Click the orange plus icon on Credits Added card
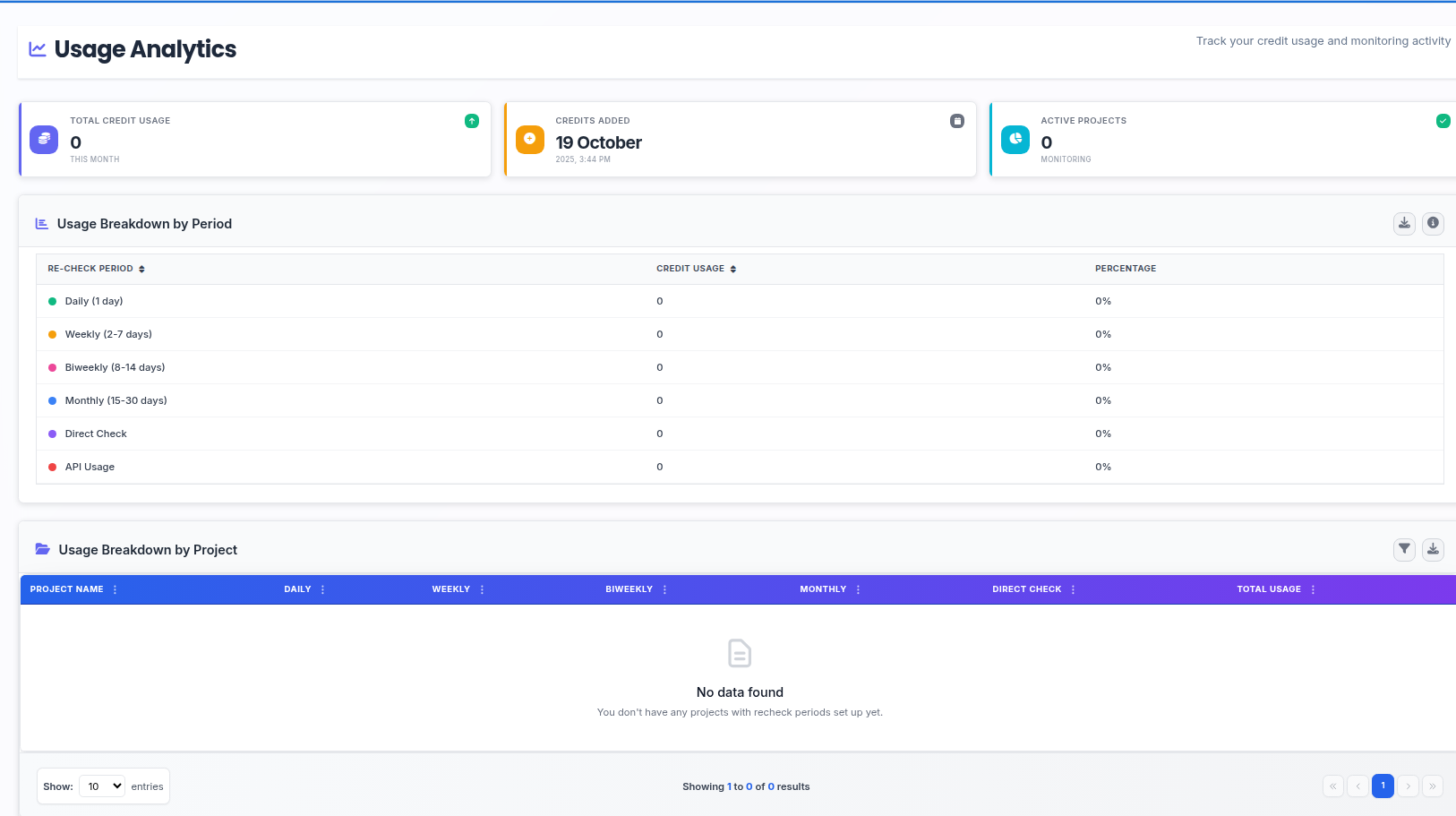The width and height of the screenshot is (1456, 816). click(x=529, y=140)
